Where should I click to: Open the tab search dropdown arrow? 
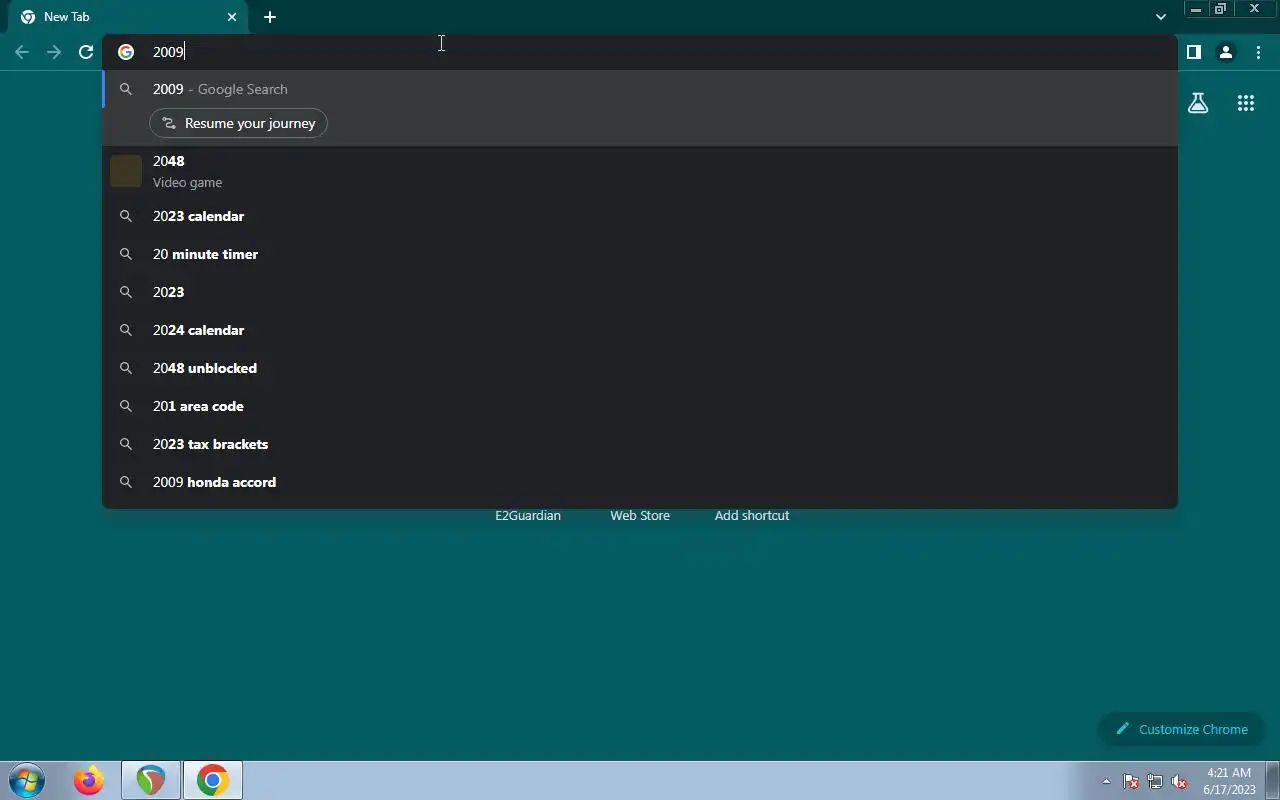coord(1160,17)
